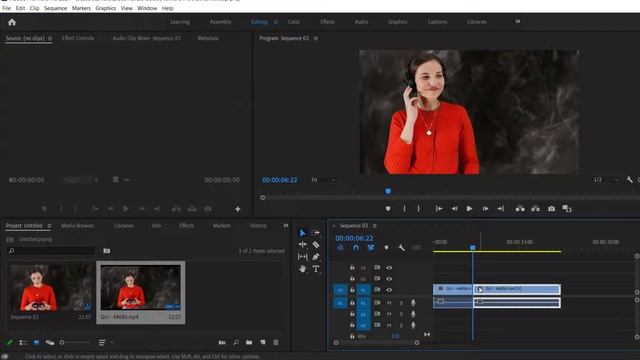
Task: Go to In point in Program monitor
Action: (439, 209)
